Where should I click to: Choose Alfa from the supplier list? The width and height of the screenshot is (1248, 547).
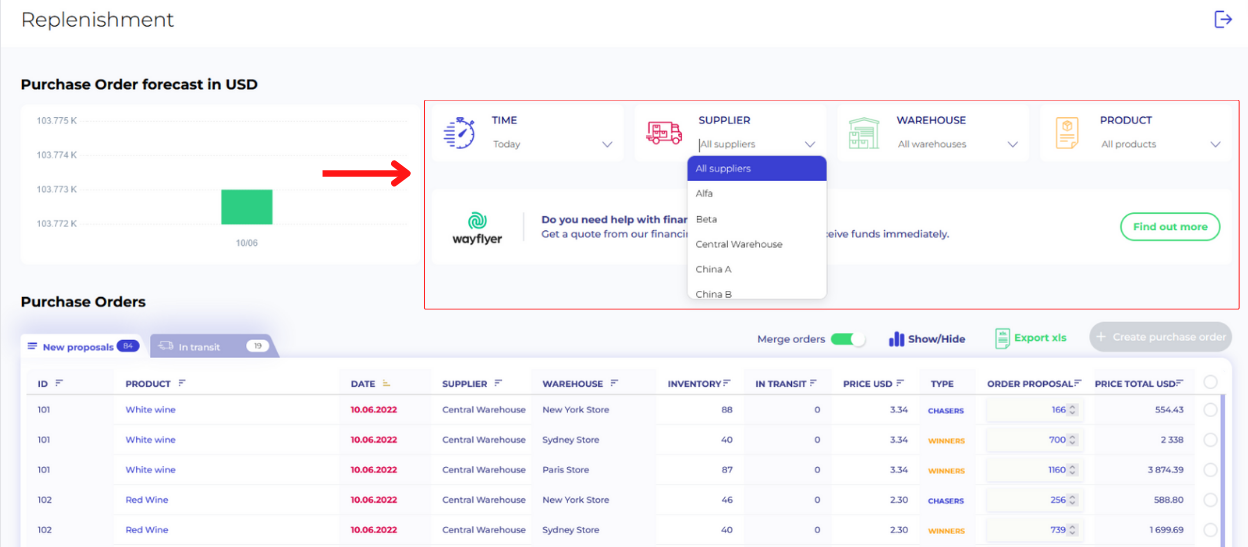(705, 194)
